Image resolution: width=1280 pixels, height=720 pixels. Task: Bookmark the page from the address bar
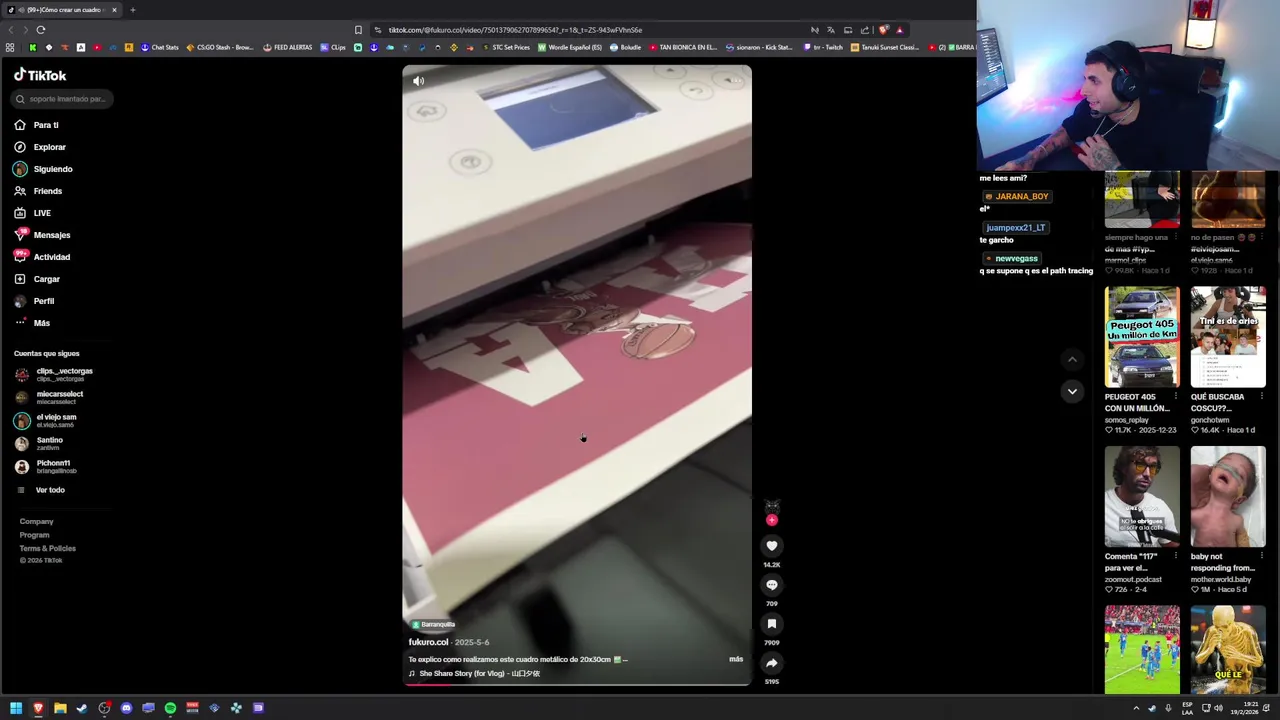pos(358,30)
